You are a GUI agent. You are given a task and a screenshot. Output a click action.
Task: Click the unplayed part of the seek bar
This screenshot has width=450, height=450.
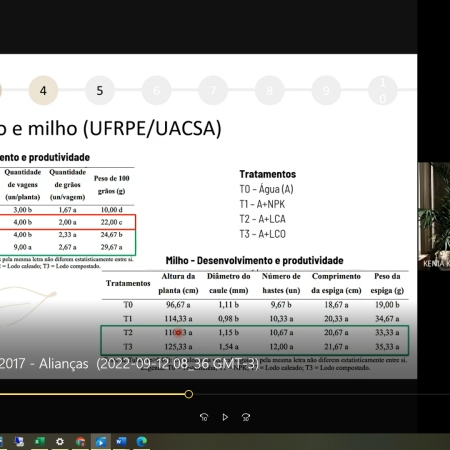pos(319,394)
